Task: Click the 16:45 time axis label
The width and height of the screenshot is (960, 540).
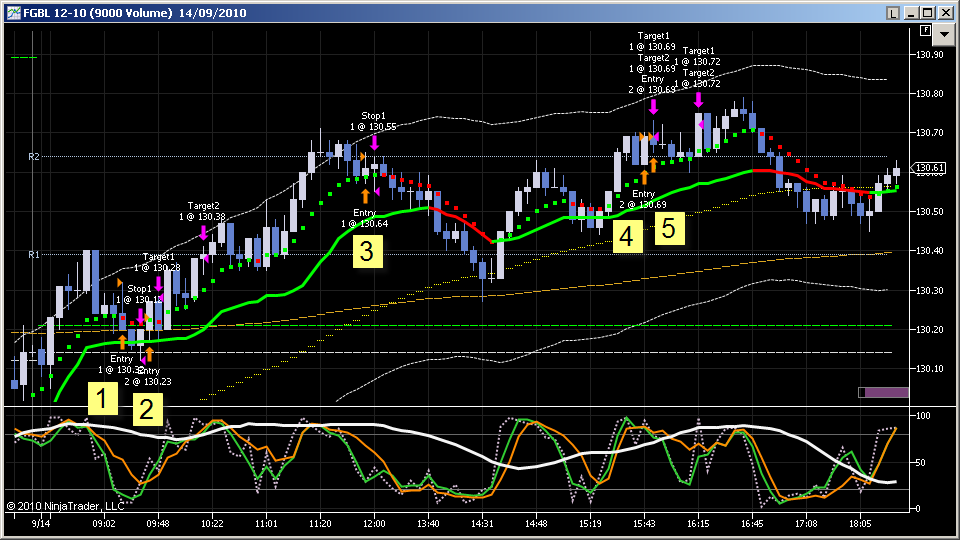Action: pyautogui.click(x=752, y=523)
